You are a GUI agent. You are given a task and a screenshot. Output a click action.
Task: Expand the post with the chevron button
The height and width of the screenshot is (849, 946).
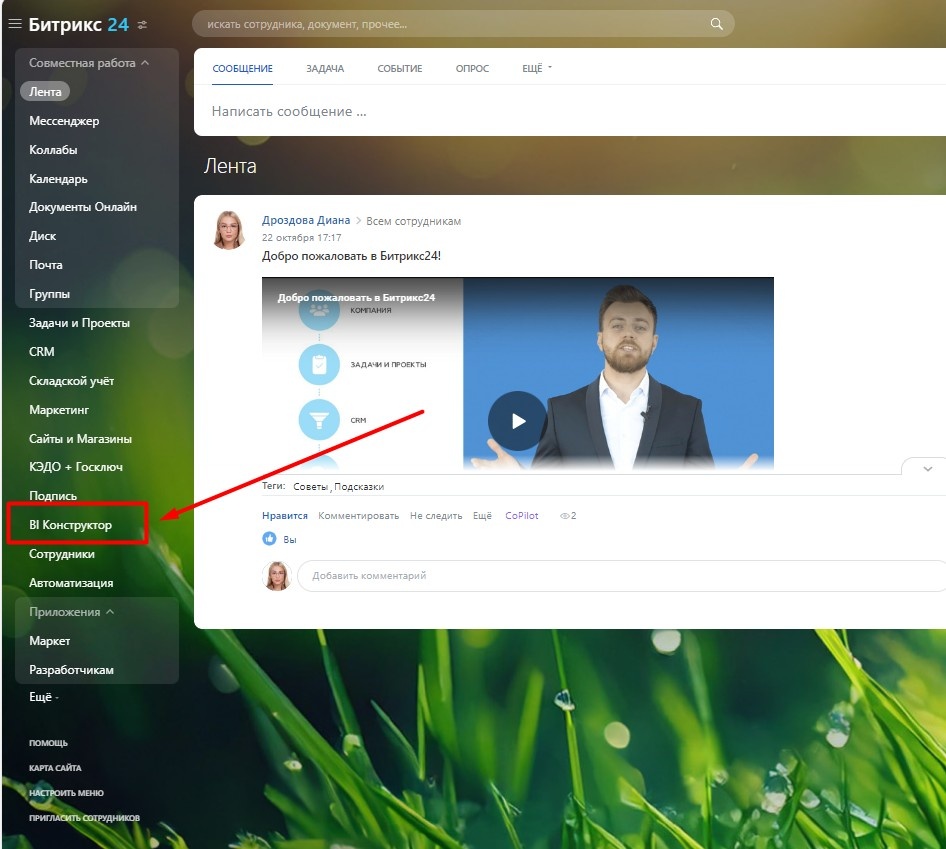click(927, 469)
